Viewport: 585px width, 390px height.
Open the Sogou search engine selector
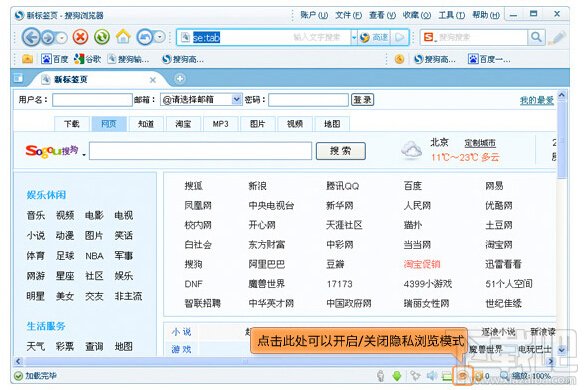pos(429,37)
